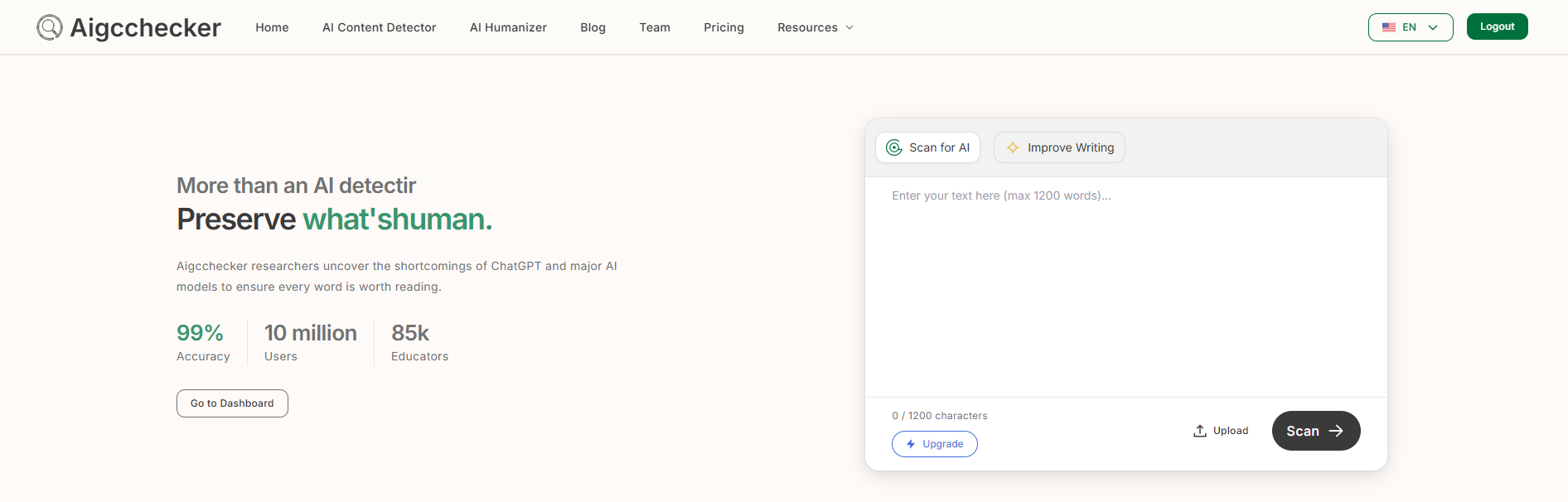
Task: Click the chevron next to Resources
Action: click(849, 27)
